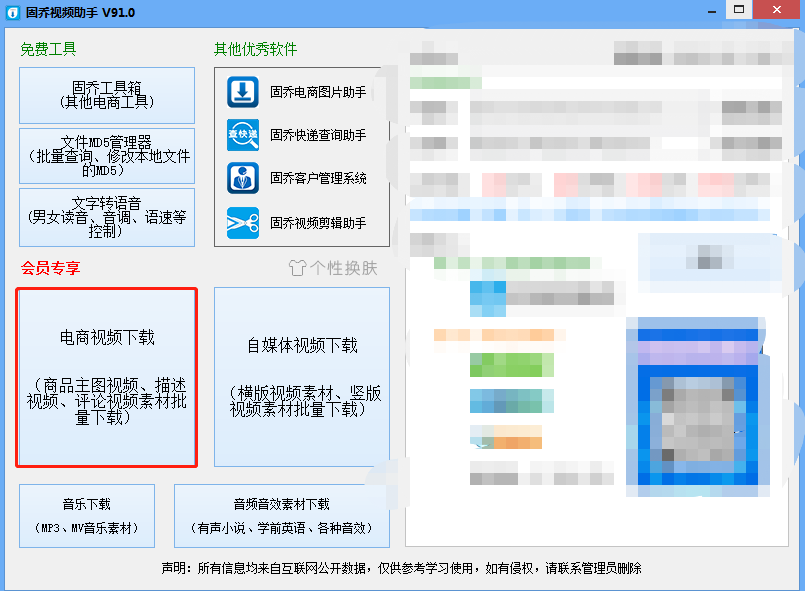805x591 pixels.
Task: Select 固乔客户管理系统 text entry
Action: (318, 178)
